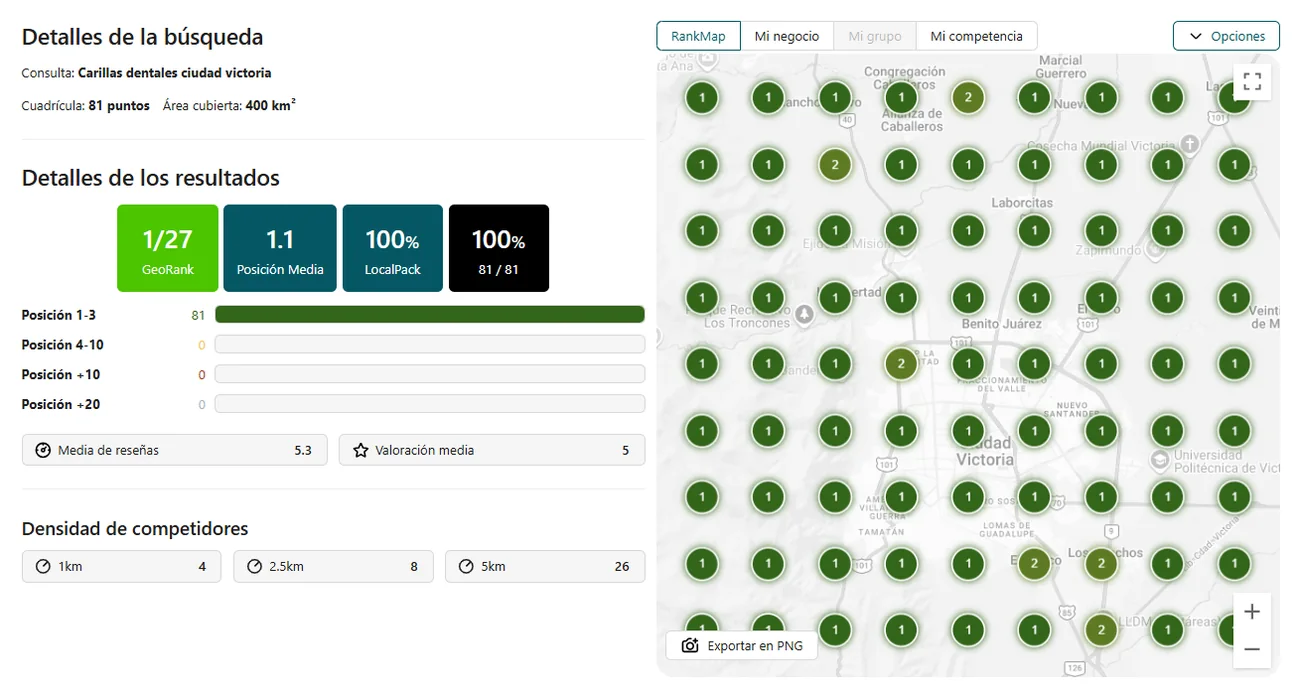The image size is (1300, 693).
Task: Click the Posición Media 1.1 tile
Action: tap(280, 248)
